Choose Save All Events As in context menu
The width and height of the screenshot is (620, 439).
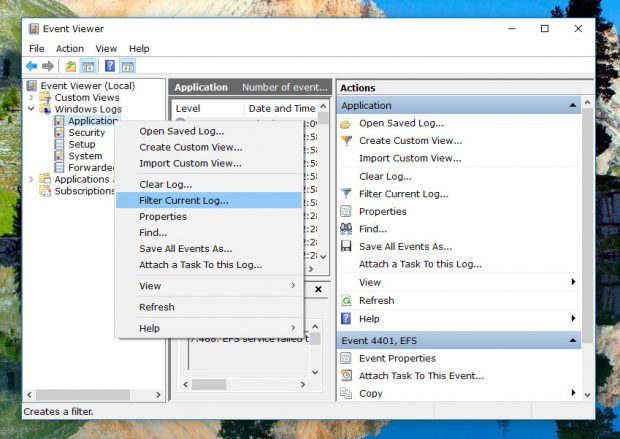point(209,249)
